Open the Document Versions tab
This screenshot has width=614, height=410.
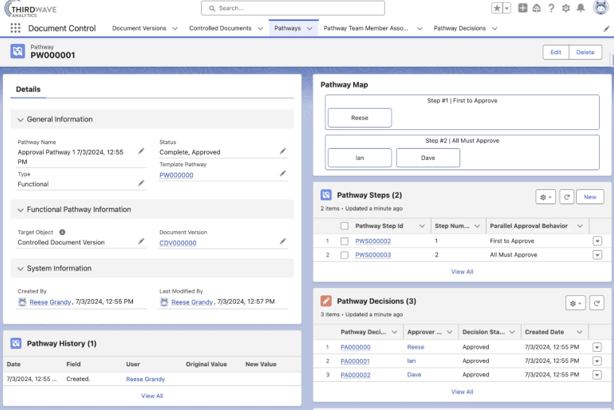tap(139, 28)
